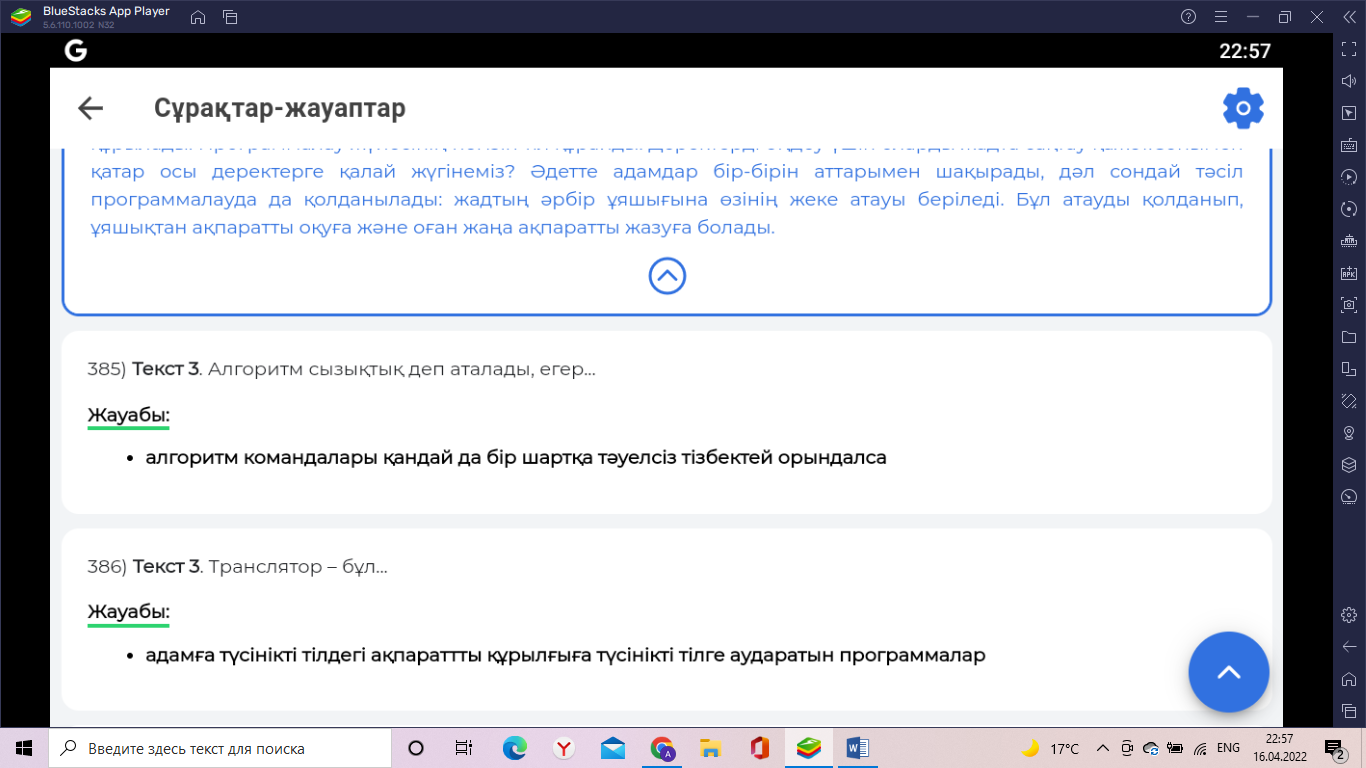
Task: Open the keyboard controls icon in sidebar
Action: coord(1348,145)
